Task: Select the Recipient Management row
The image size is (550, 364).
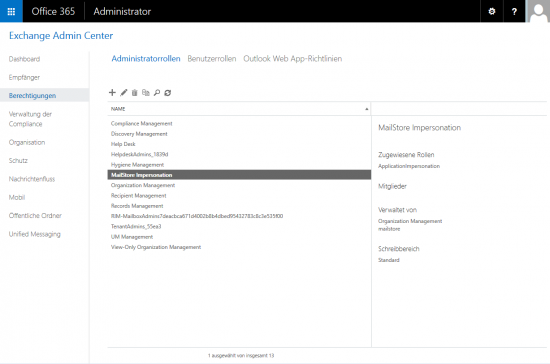Action: (x=239, y=195)
